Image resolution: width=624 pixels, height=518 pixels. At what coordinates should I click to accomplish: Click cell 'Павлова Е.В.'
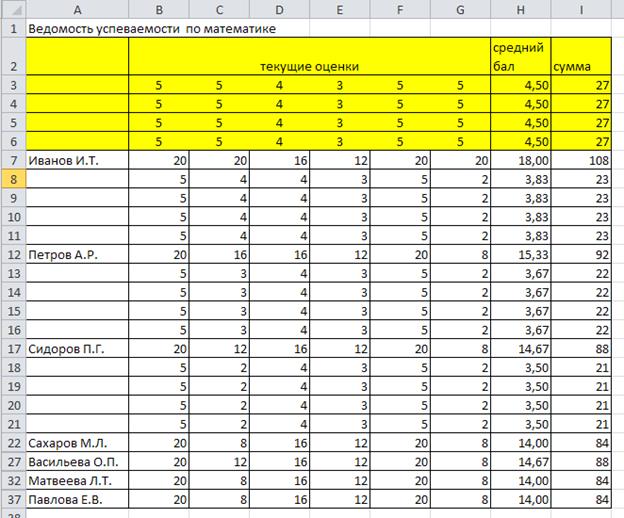coord(77,499)
